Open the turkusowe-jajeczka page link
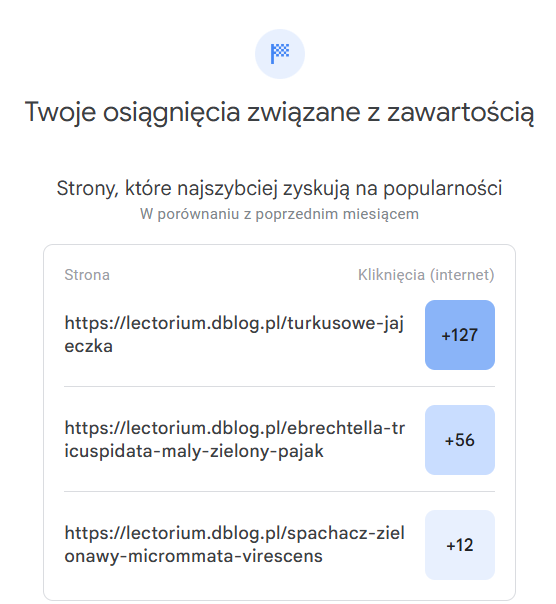Image resolution: width=556 pixels, height=604 pixels. click(234, 334)
